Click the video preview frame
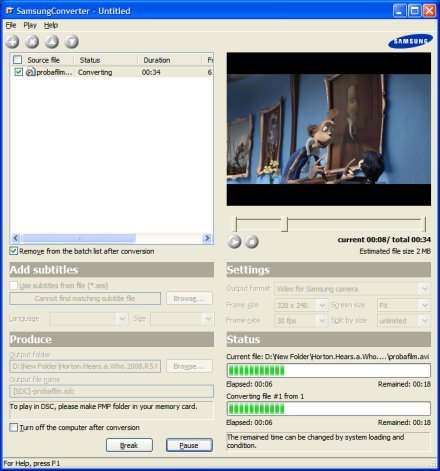440x471 pixels. pos(329,129)
